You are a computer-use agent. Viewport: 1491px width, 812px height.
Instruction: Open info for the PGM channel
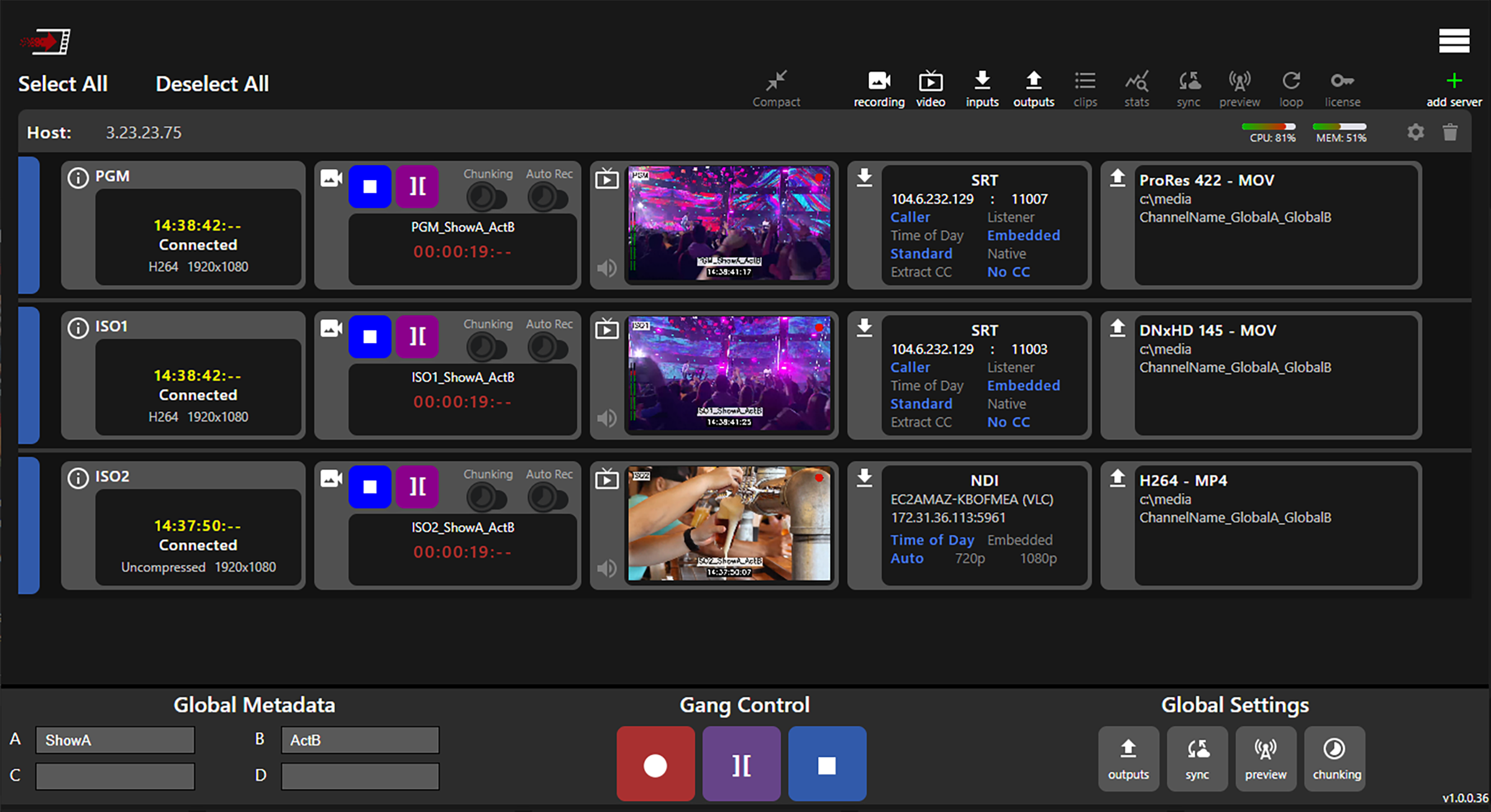pos(78,176)
